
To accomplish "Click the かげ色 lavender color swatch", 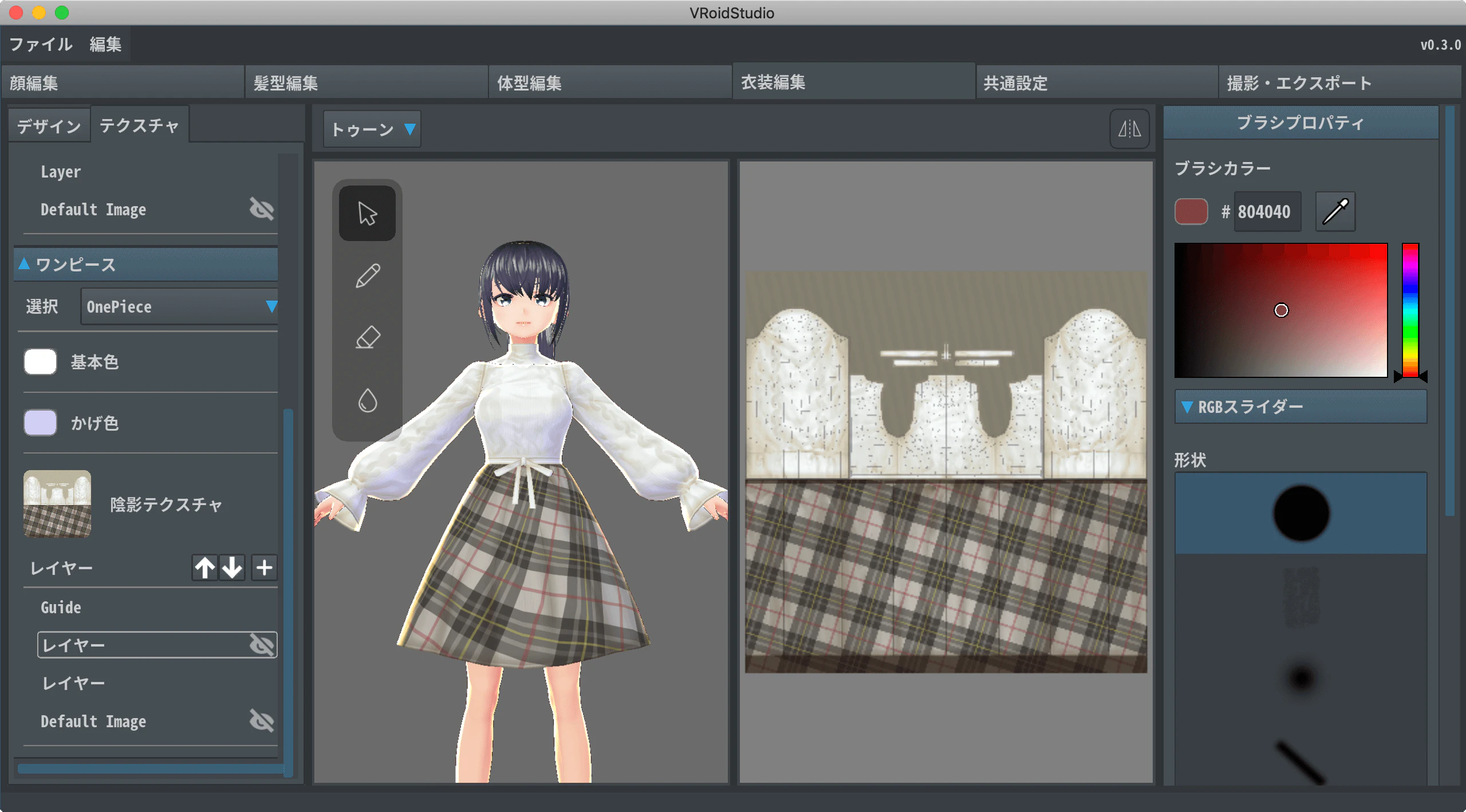I will pos(40,423).
